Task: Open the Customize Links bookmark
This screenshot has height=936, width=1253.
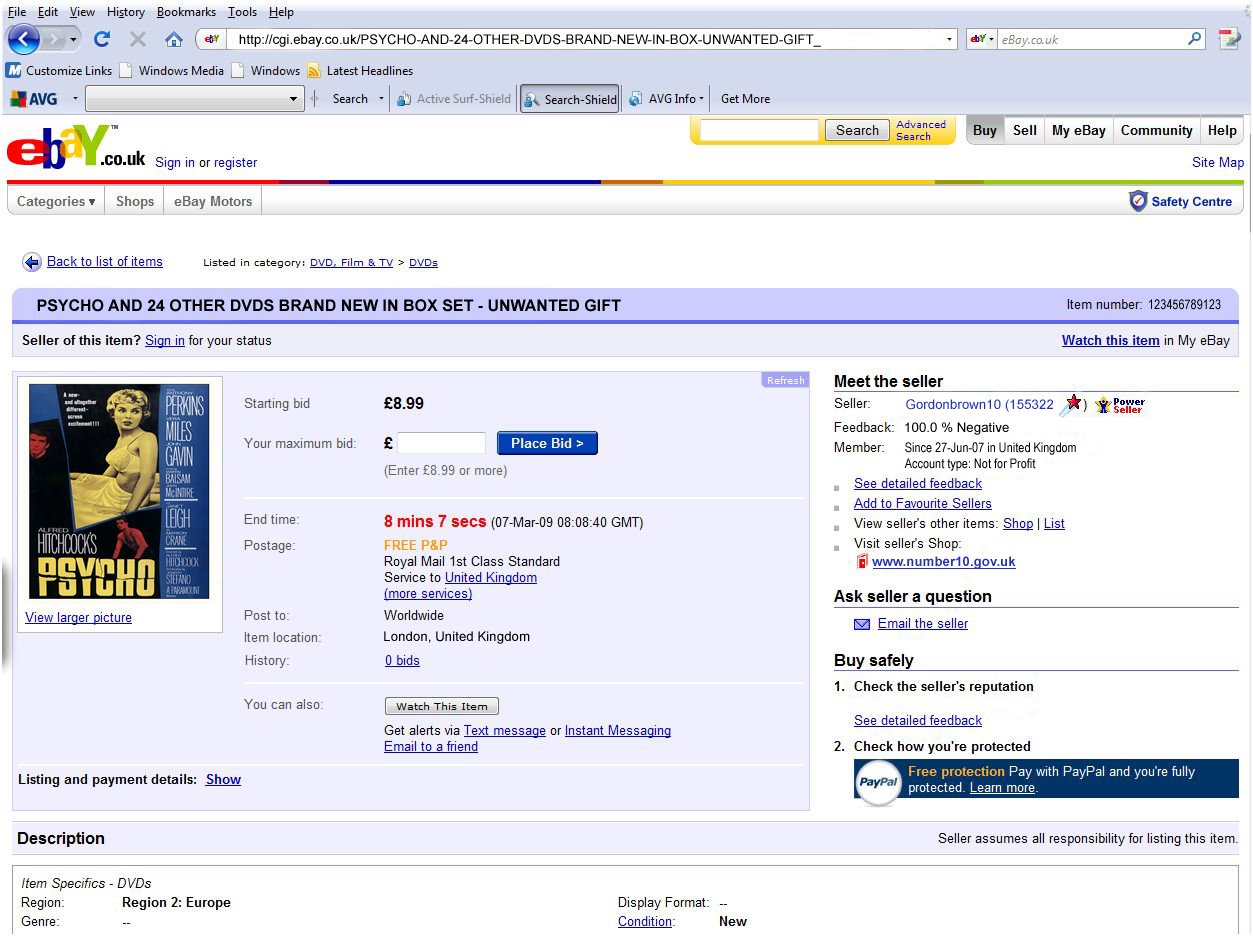Action: click(x=59, y=71)
